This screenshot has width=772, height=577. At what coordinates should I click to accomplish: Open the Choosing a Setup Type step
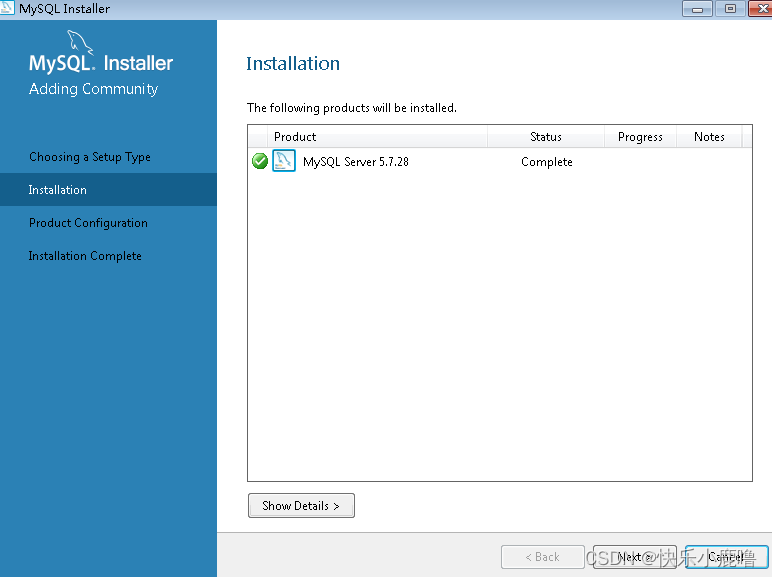90,157
